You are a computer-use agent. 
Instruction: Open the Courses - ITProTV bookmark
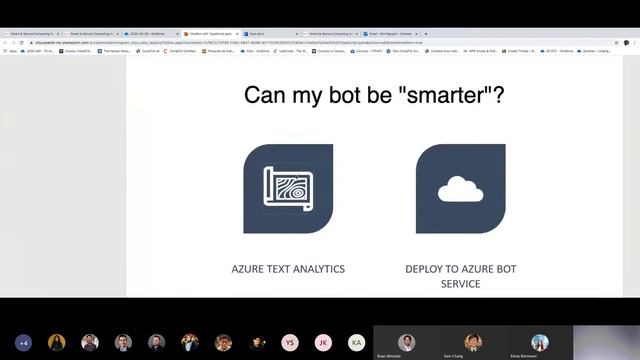367,51
